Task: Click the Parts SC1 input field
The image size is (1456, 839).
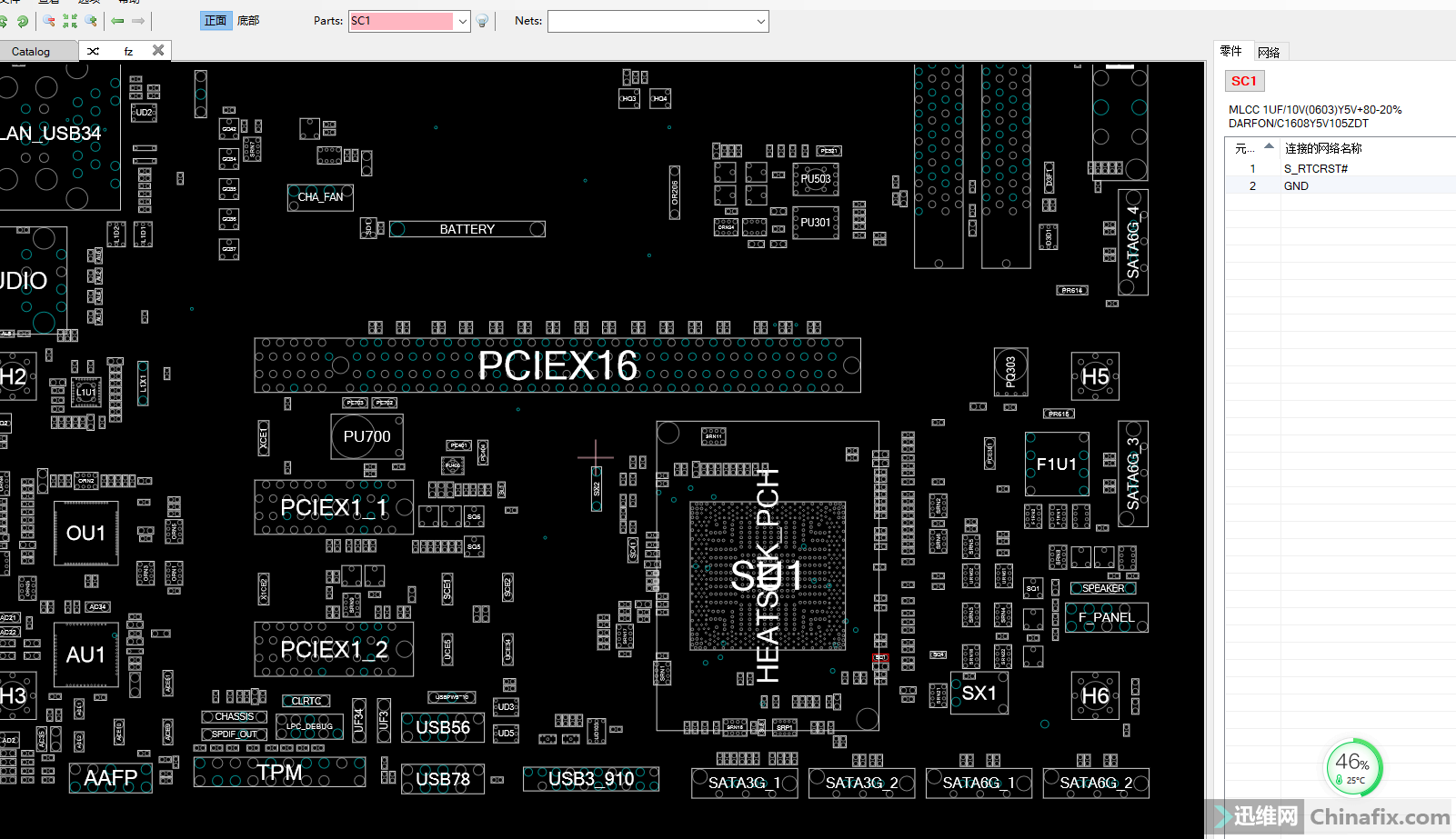Action: (x=401, y=21)
